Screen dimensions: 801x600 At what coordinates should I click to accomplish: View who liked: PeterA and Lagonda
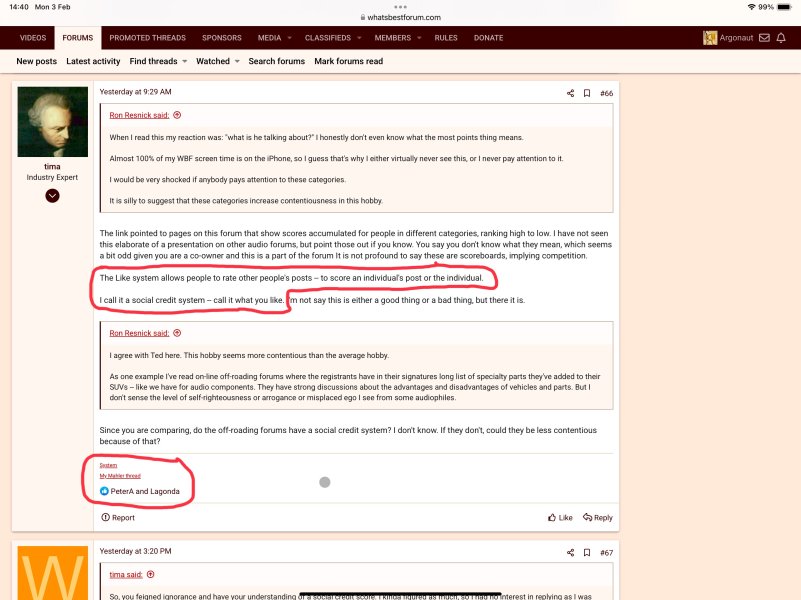[145, 491]
